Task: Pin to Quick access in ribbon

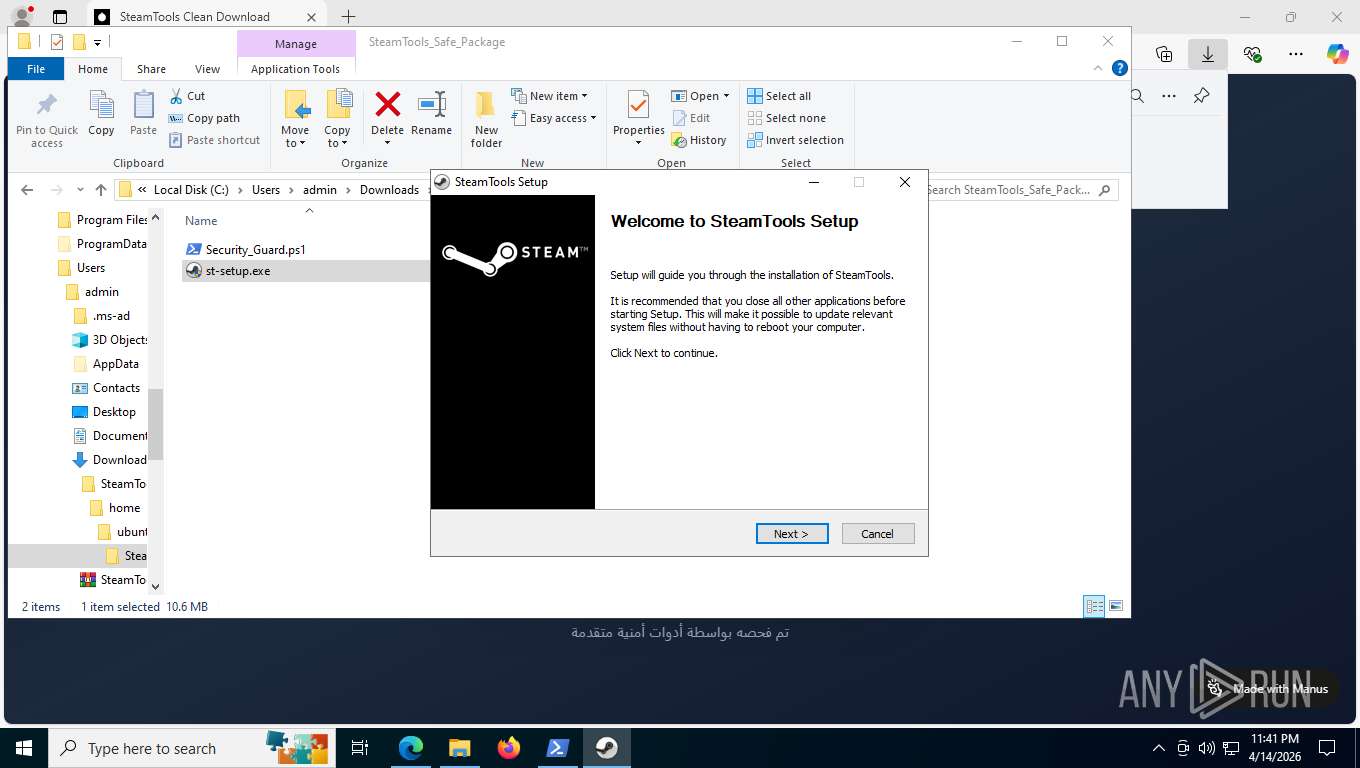Action: 47,120
